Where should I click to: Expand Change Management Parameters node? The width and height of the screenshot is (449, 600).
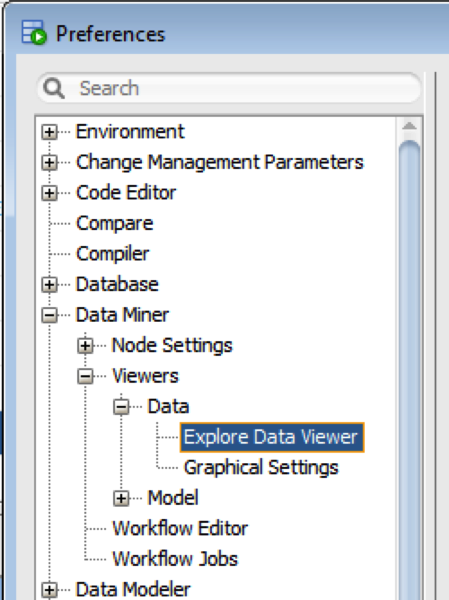click(49, 163)
